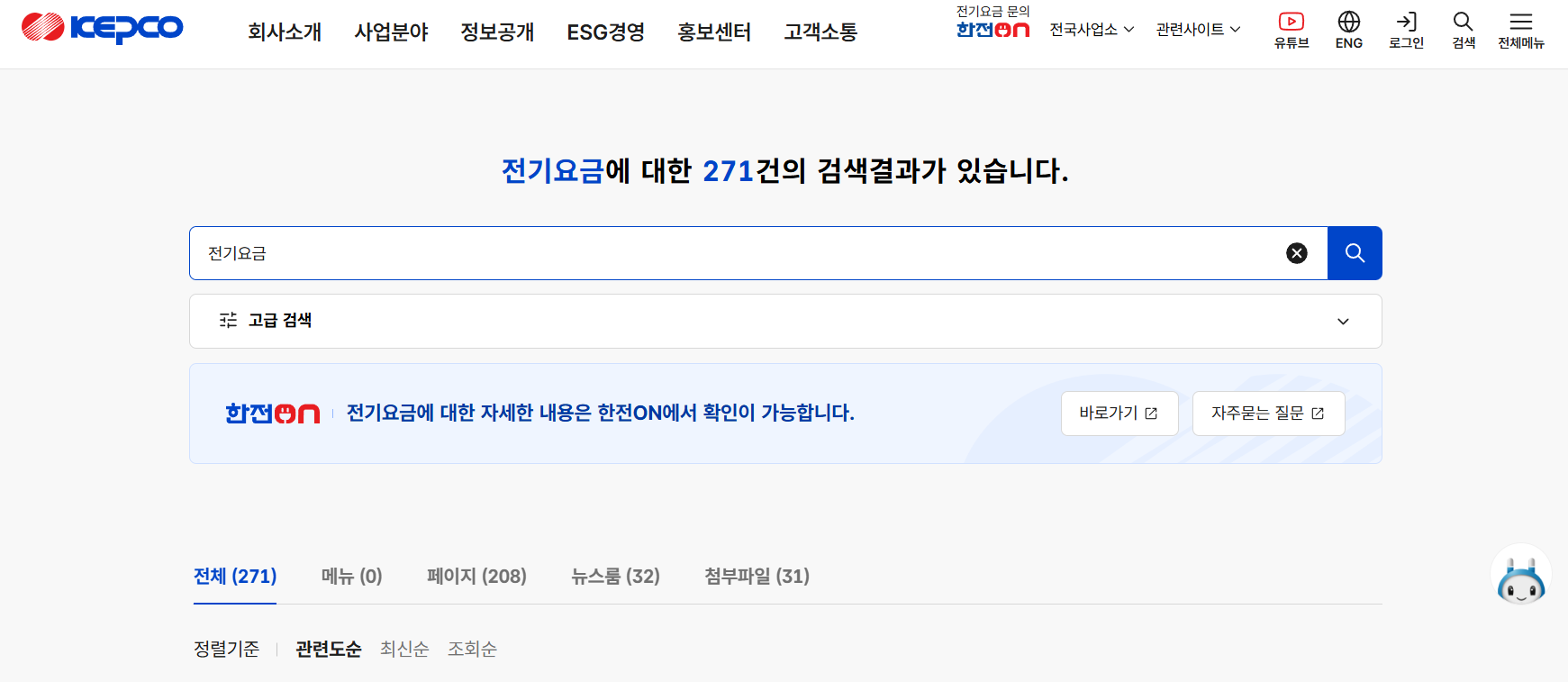Image resolution: width=1568 pixels, height=682 pixels.
Task: Click the 한전ON logo in the banner
Action: tap(273, 414)
